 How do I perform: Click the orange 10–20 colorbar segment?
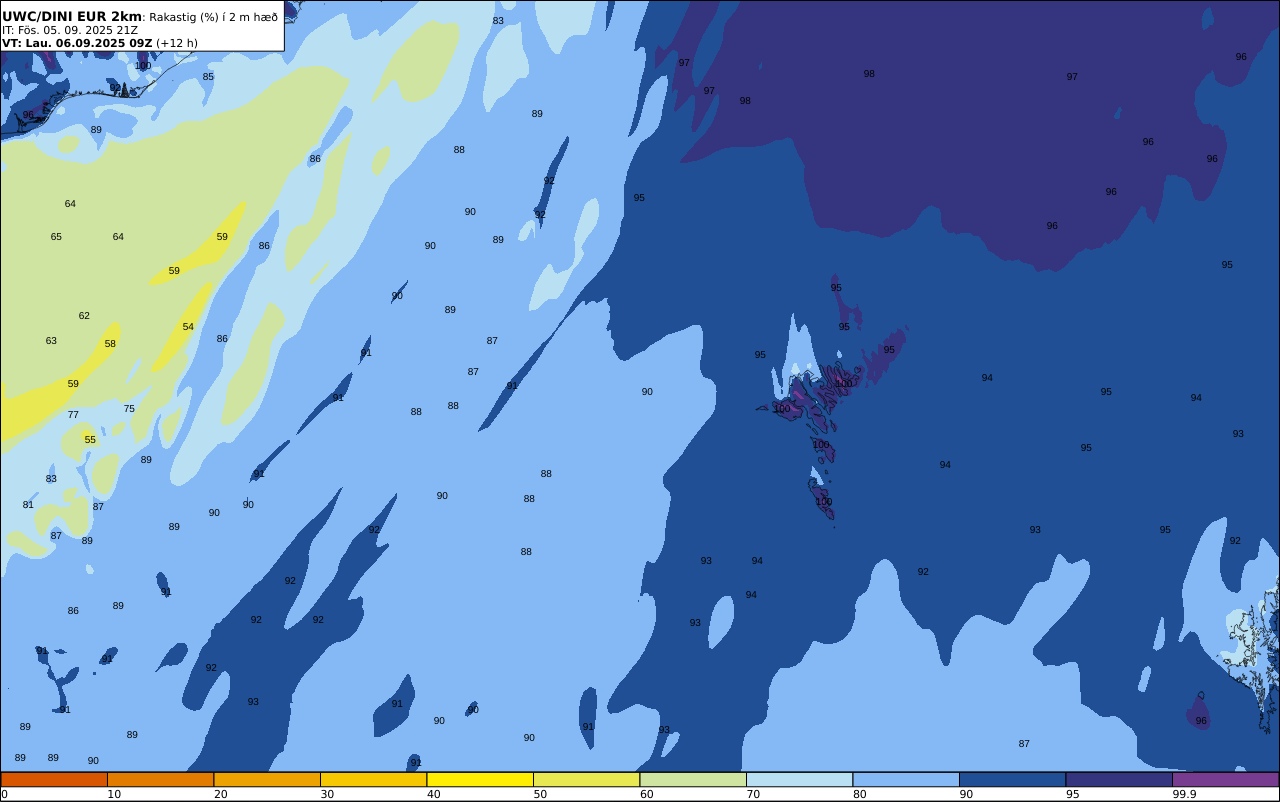tap(160, 779)
